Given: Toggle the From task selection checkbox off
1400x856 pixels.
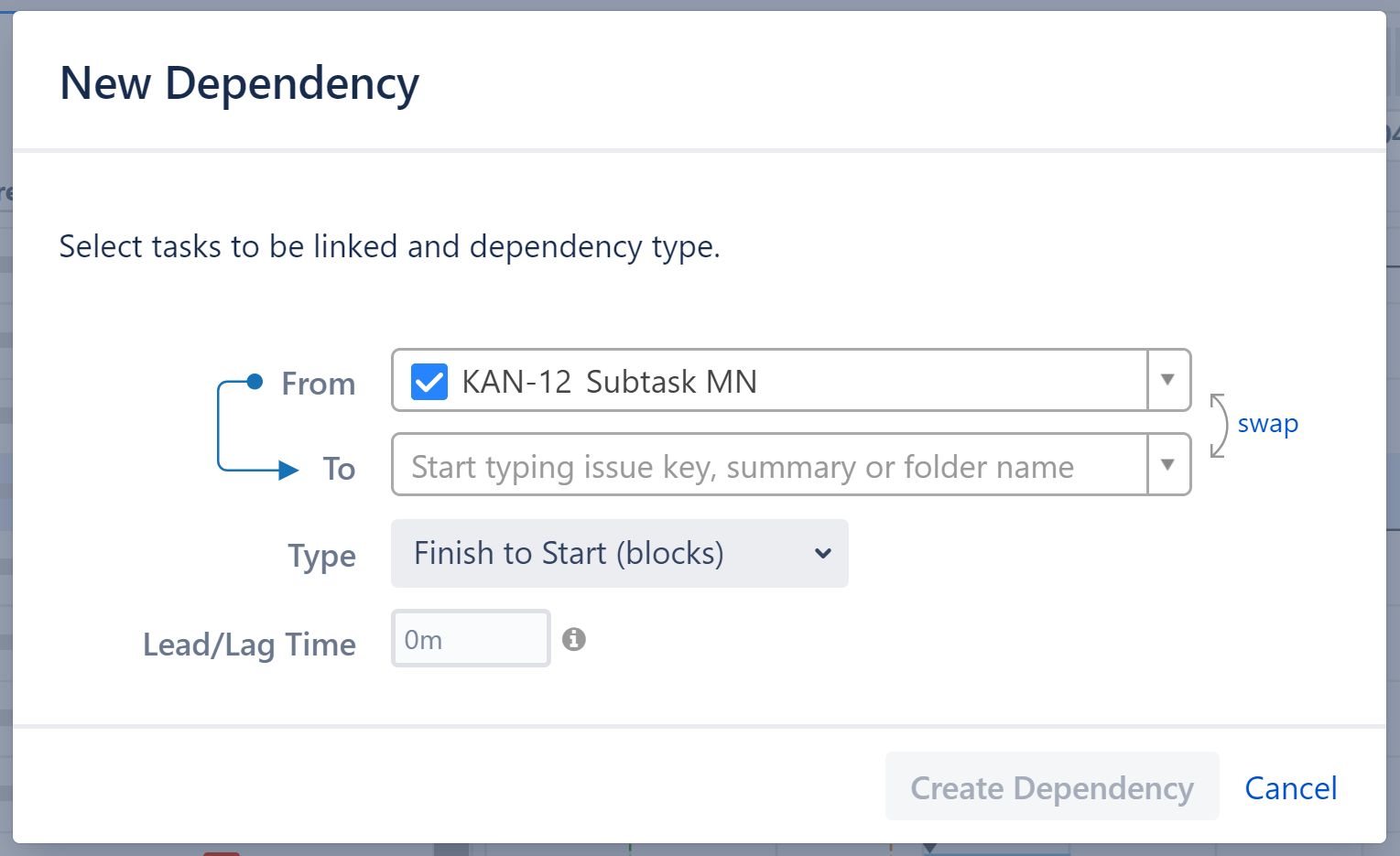Looking at the screenshot, I should 429,381.
